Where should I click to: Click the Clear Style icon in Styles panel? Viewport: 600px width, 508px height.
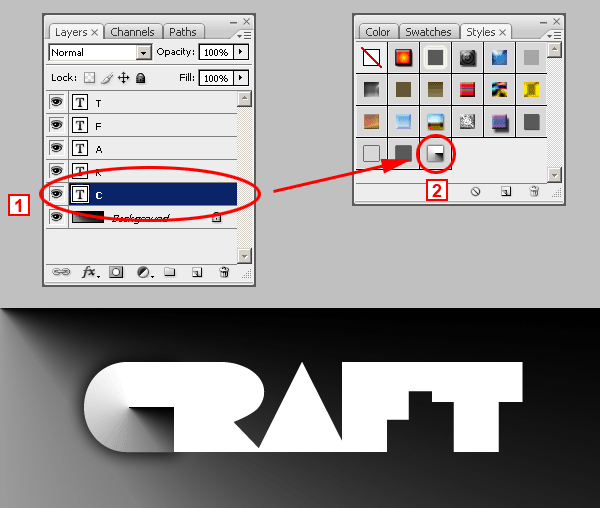point(475,191)
